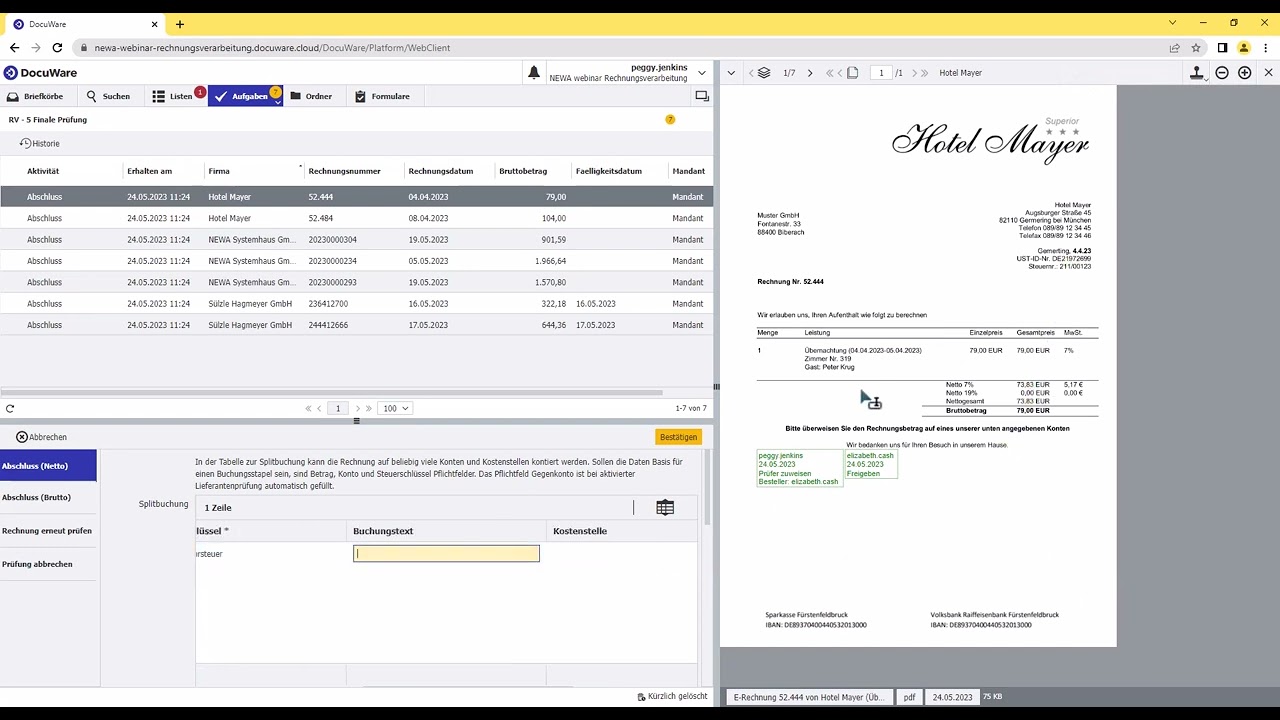This screenshot has height=720, width=1280.
Task: Open the Historie view
Action: pyautogui.click(x=40, y=144)
